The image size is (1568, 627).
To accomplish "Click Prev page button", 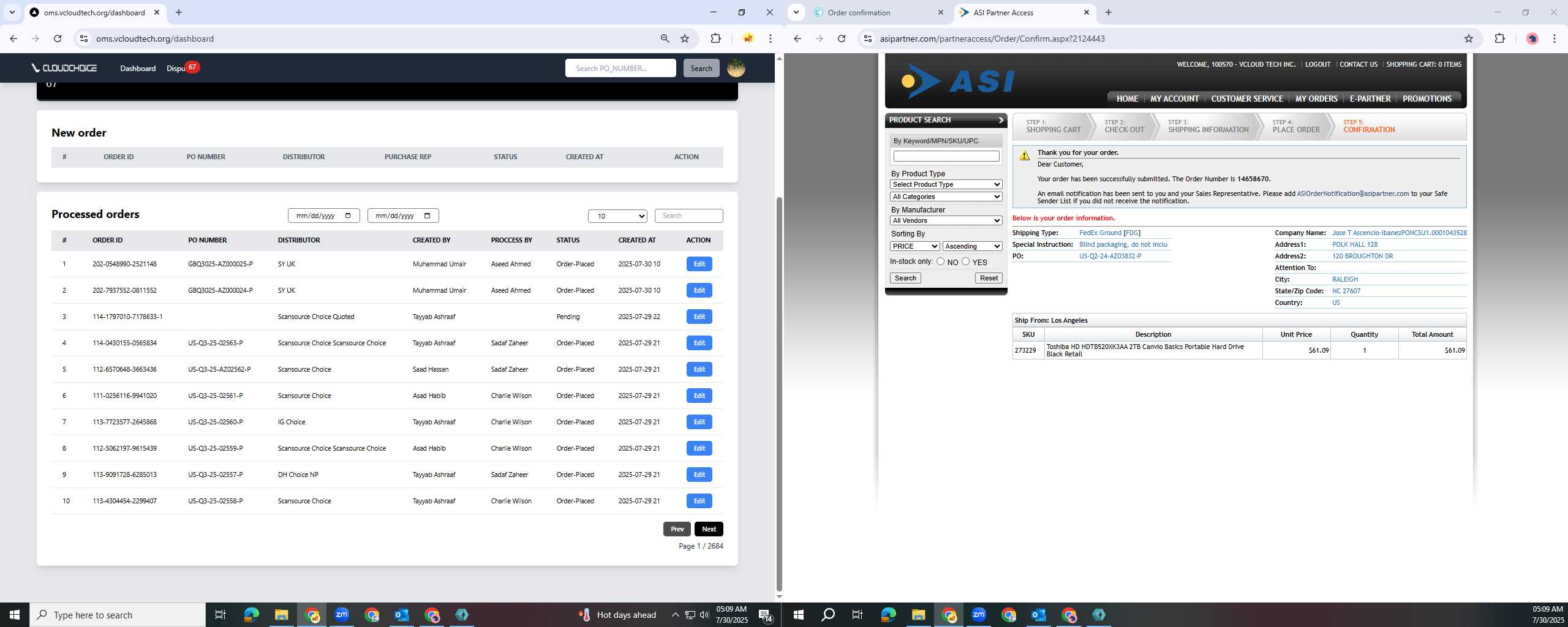I will point(677,529).
